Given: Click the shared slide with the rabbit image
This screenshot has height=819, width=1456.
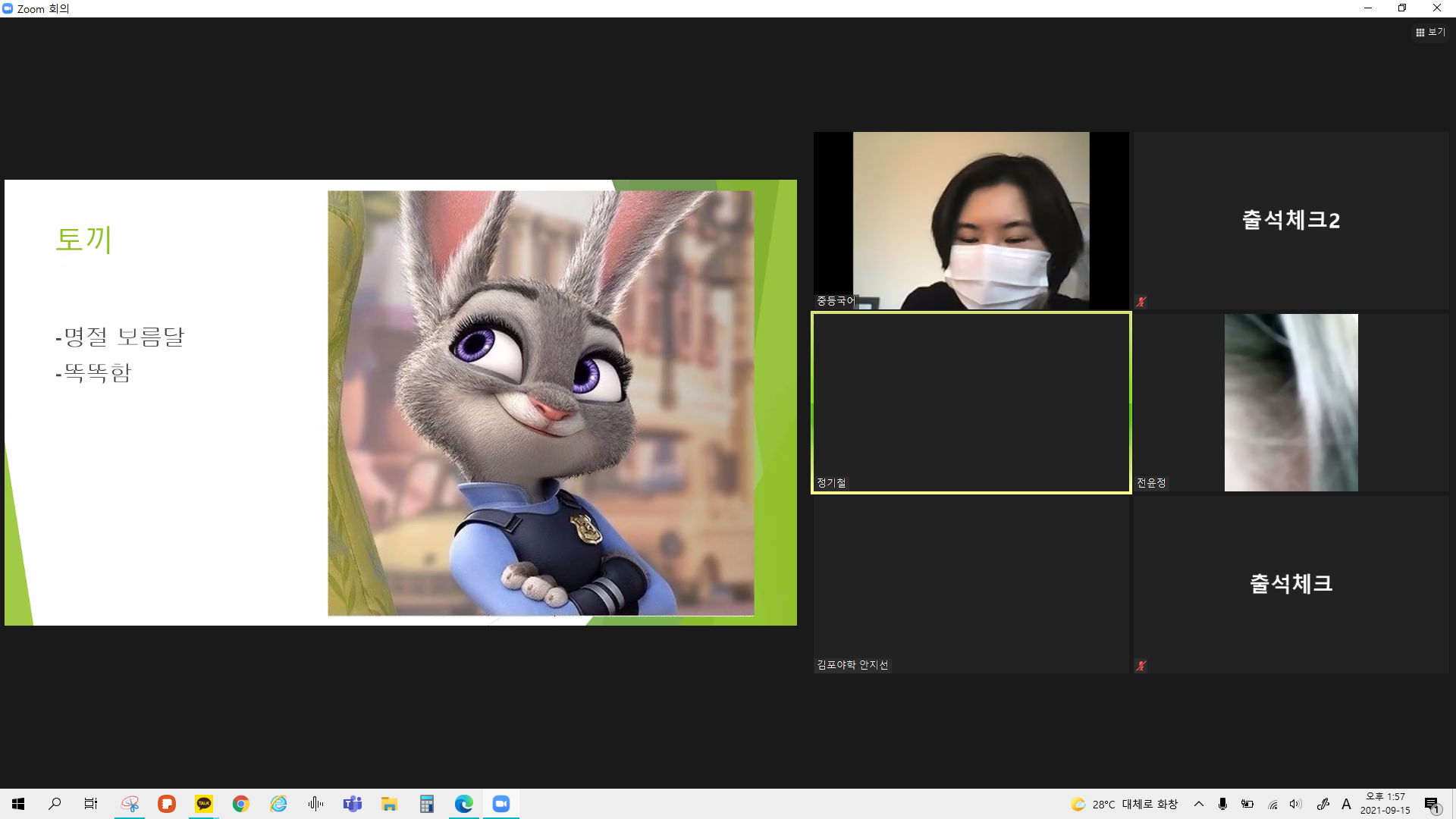Looking at the screenshot, I should pyautogui.click(x=400, y=403).
